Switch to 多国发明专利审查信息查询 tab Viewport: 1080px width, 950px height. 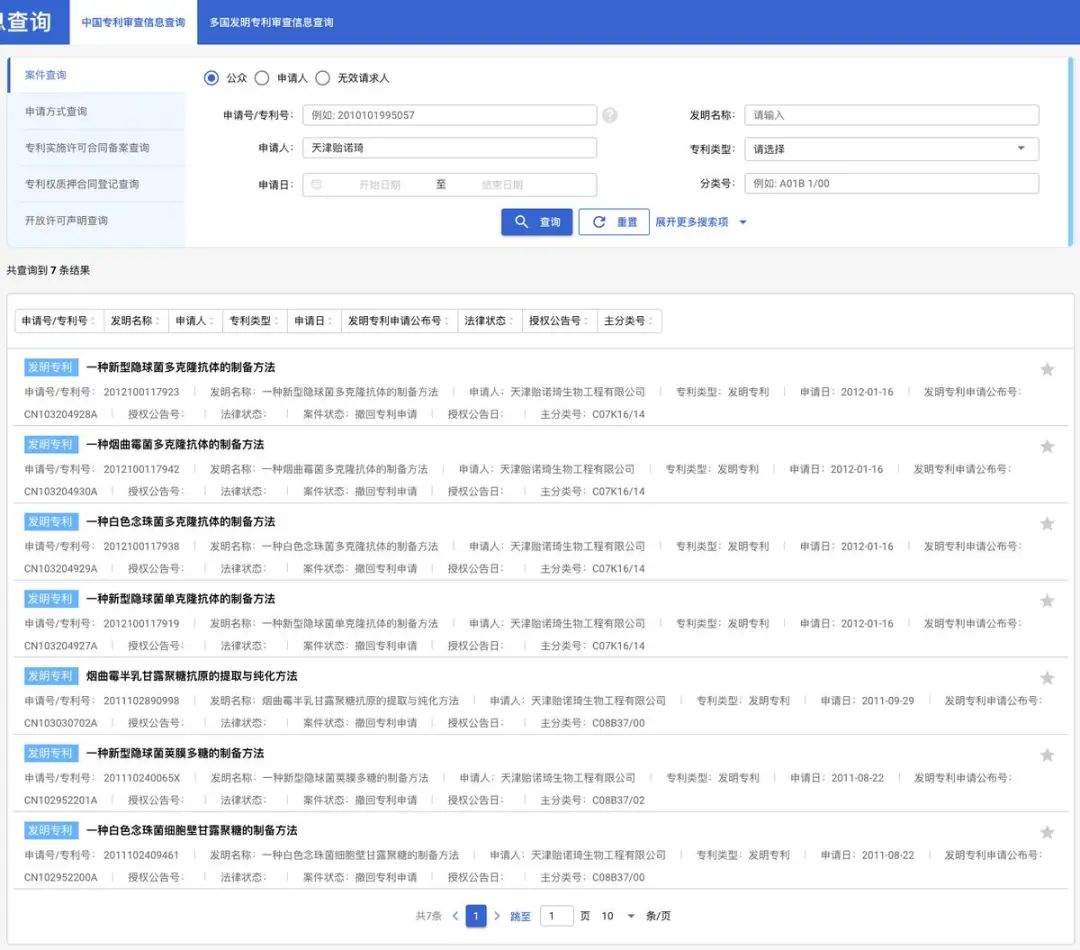271,22
